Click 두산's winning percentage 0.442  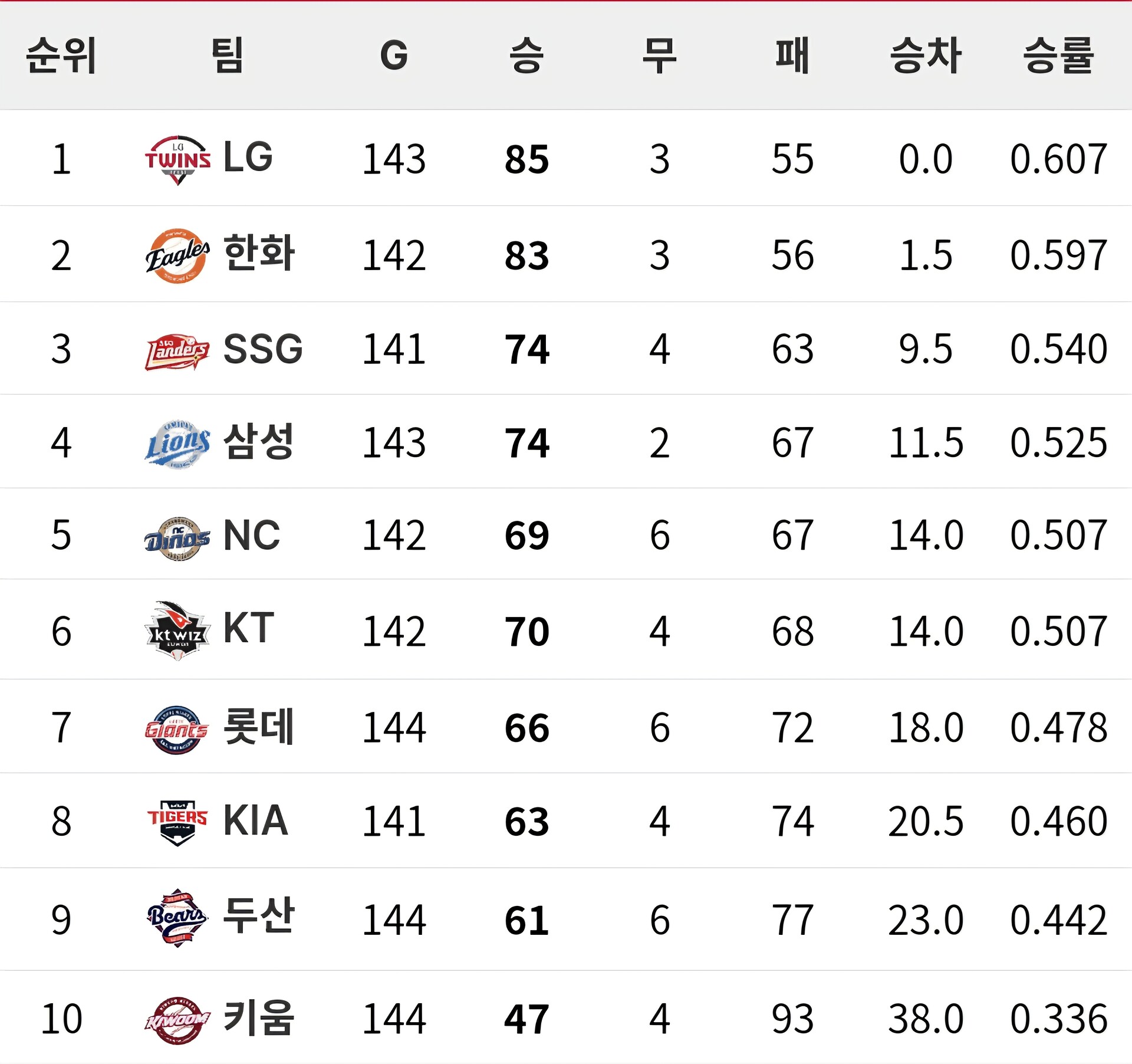coord(1058,920)
